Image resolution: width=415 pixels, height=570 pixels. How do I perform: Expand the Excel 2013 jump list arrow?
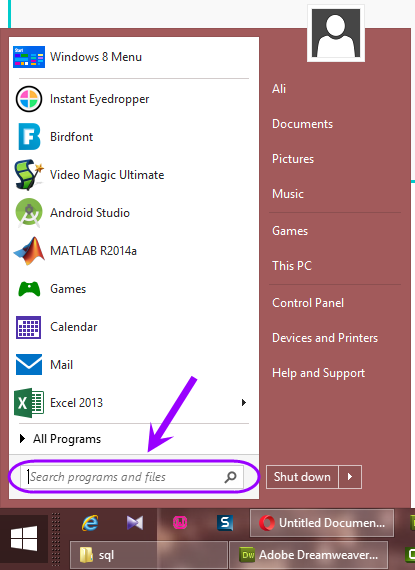(x=244, y=402)
